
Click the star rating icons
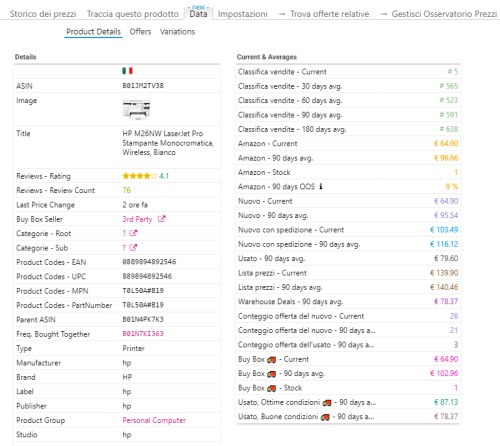click(139, 176)
